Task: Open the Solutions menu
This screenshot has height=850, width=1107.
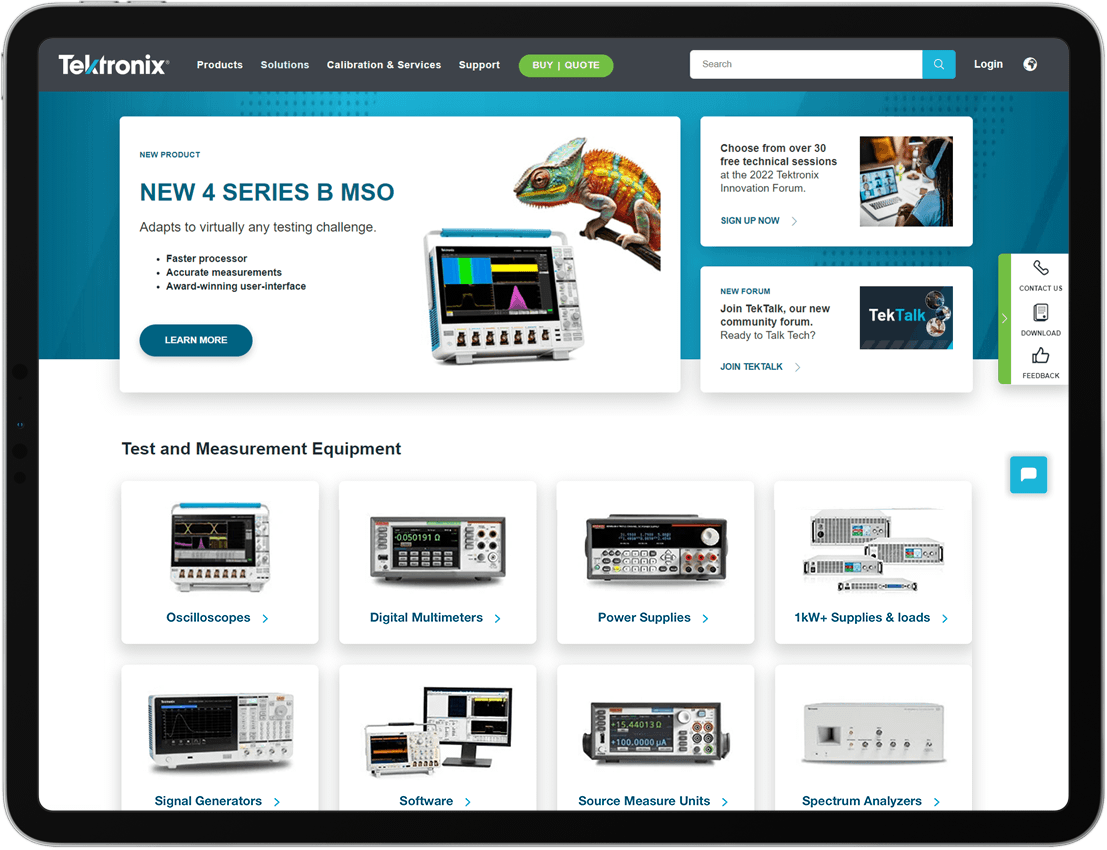Action: [285, 65]
